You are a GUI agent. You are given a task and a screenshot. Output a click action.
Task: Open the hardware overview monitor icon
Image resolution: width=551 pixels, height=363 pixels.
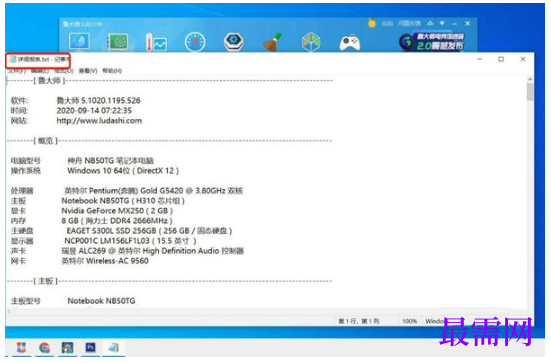pos(79,42)
